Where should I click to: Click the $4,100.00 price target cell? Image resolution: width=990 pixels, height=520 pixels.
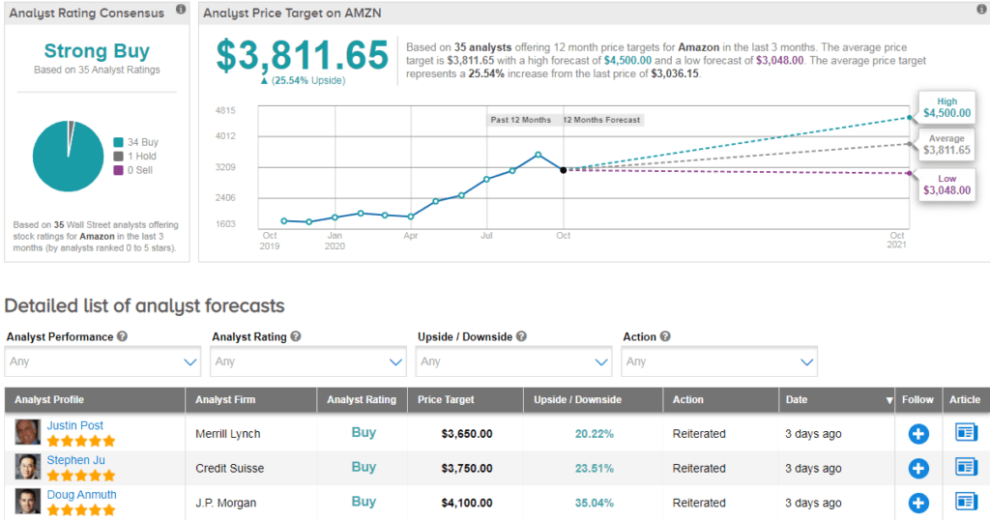pos(467,503)
